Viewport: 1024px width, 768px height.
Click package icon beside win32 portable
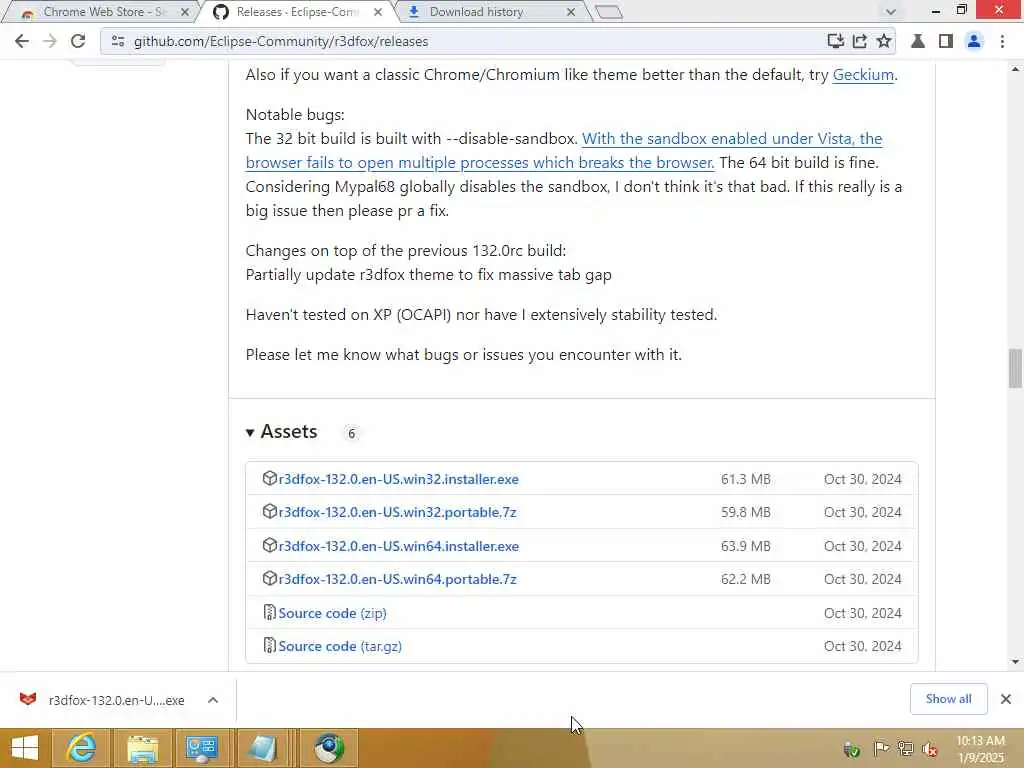click(x=270, y=511)
